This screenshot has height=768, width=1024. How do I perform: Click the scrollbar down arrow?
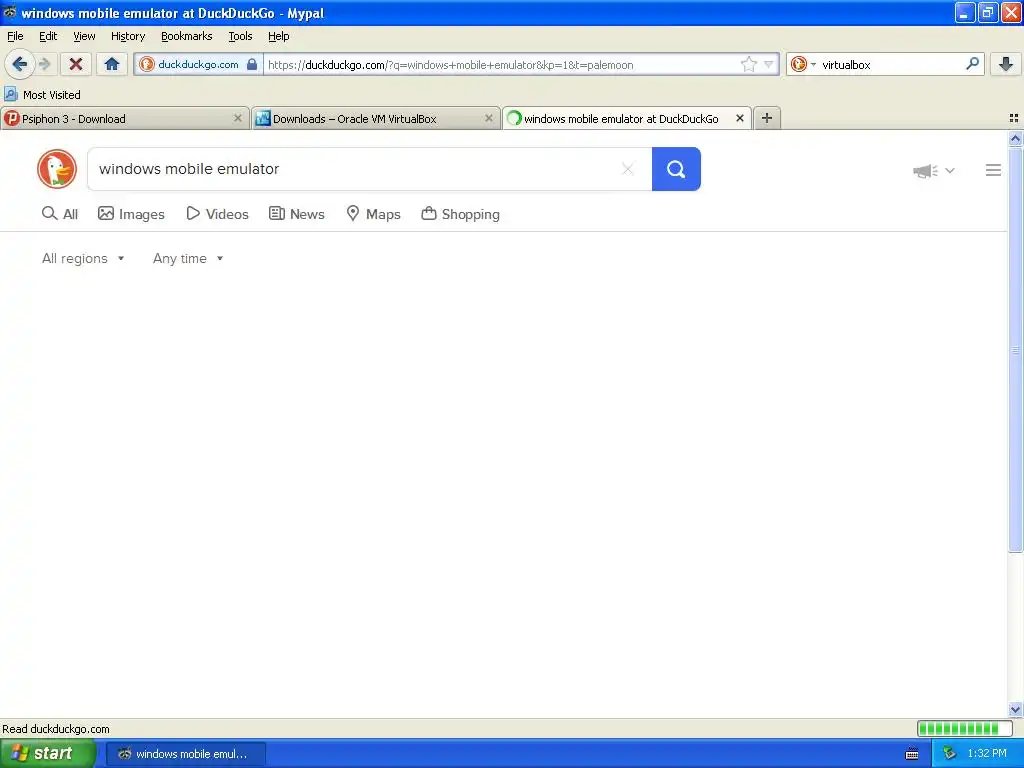(x=1015, y=709)
